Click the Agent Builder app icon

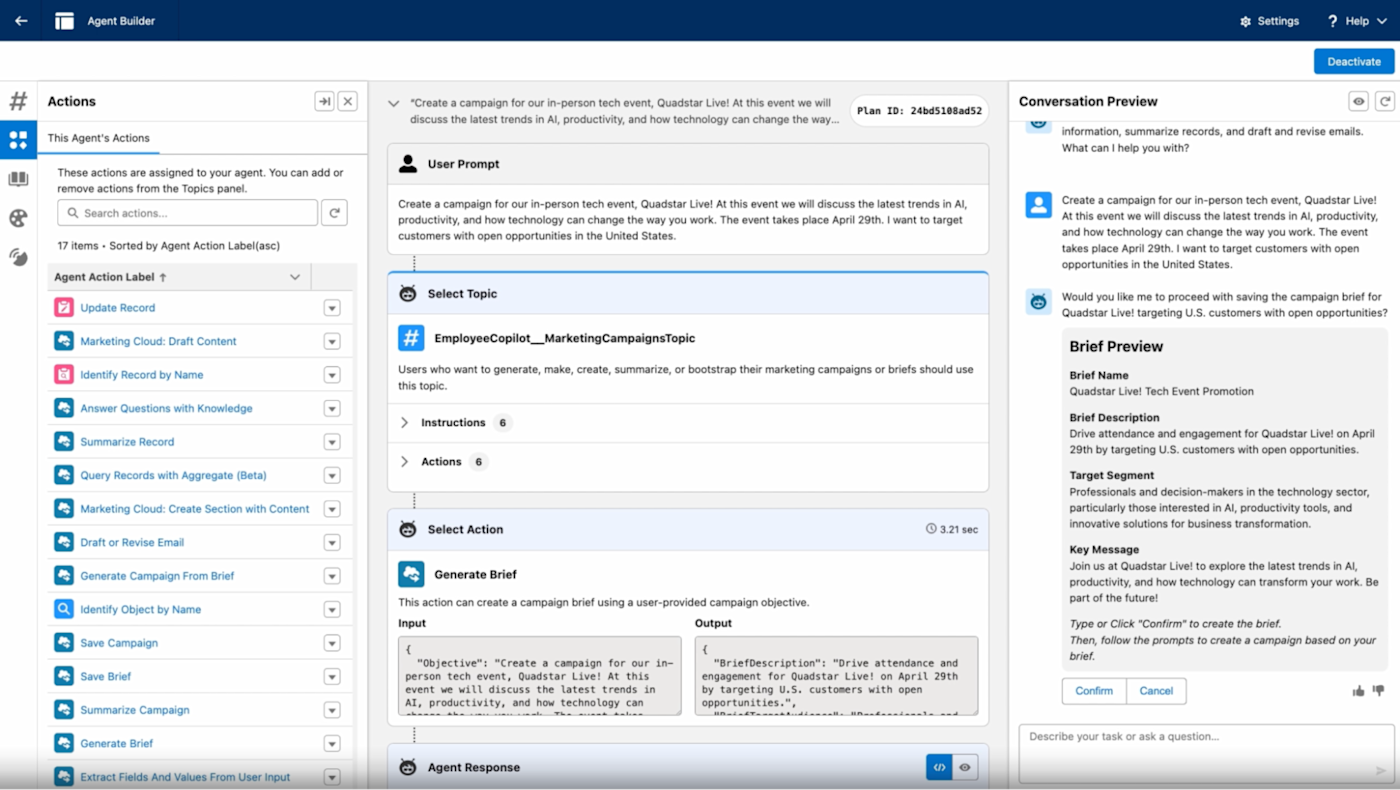click(x=65, y=21)
